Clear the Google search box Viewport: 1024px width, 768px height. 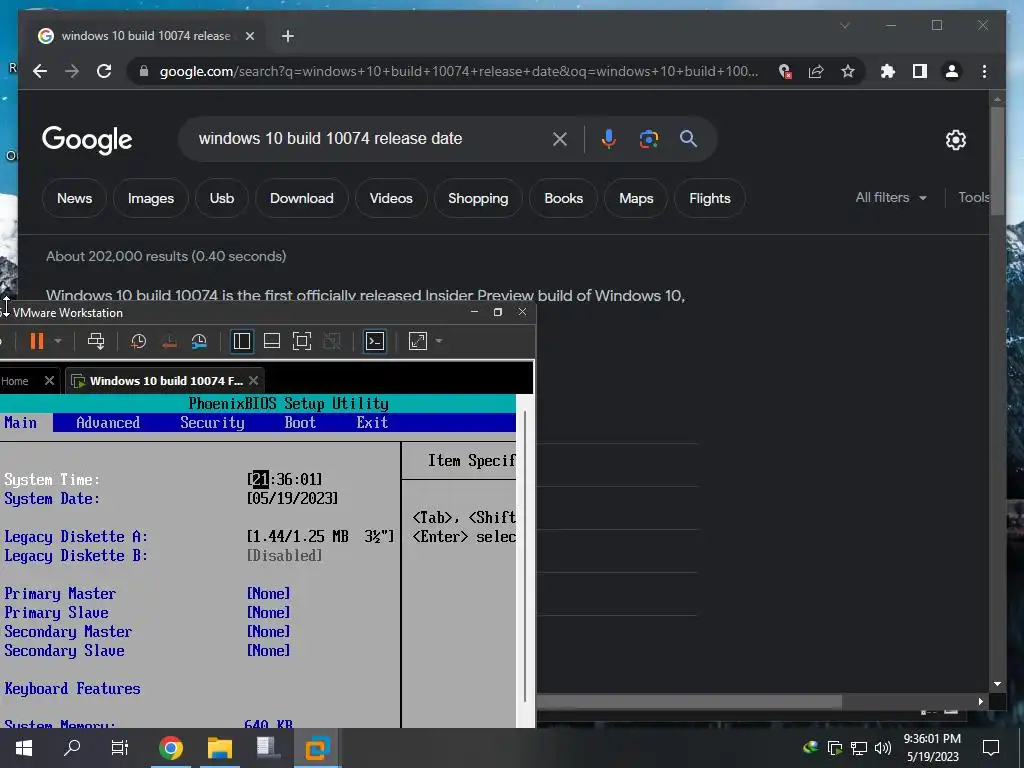coord(560,138)
